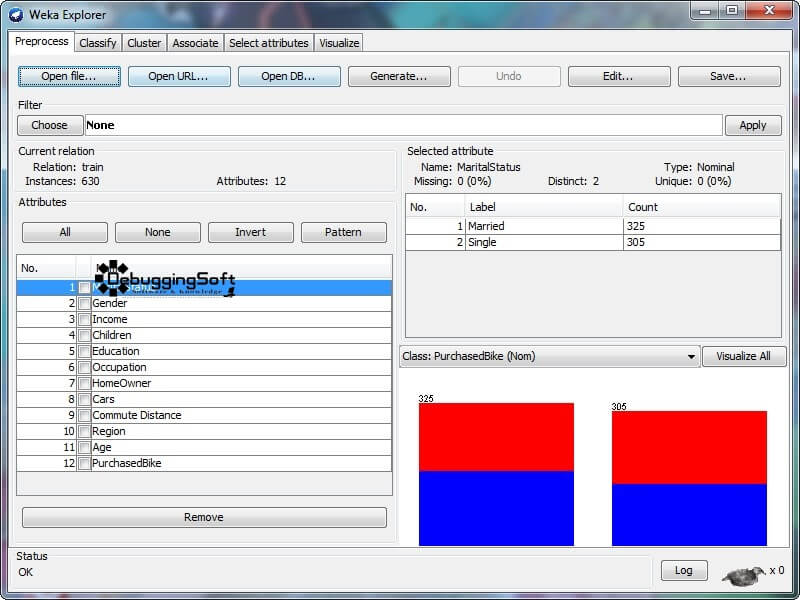The height and width of the screenshot is (600, 800).
Task: Mark the Region attribute checkbox
Action: [84, 432]
